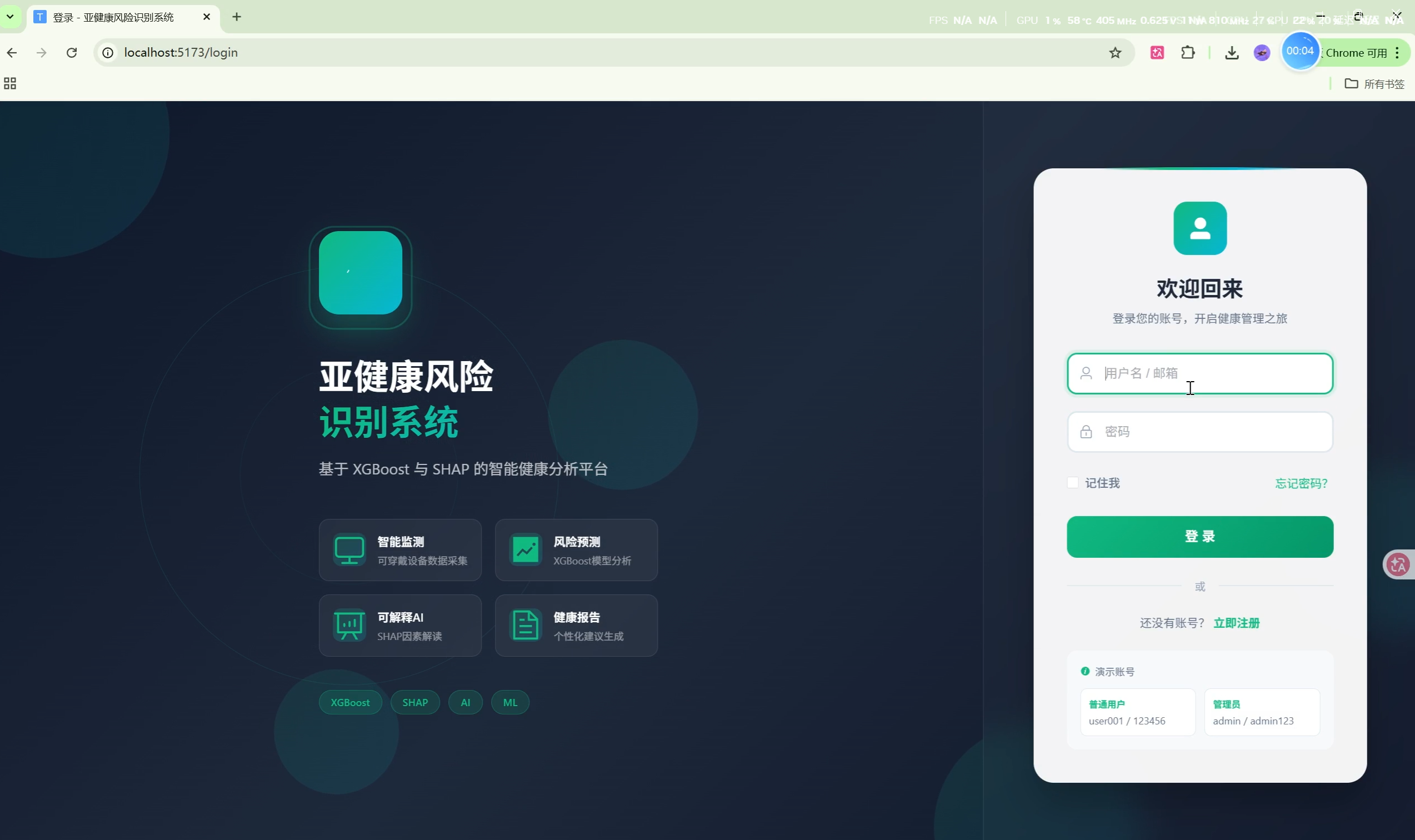The image size is (1415, 840).
Task: Click the user avatar icon above 欢迎回来
Action: coord(1199,228)
